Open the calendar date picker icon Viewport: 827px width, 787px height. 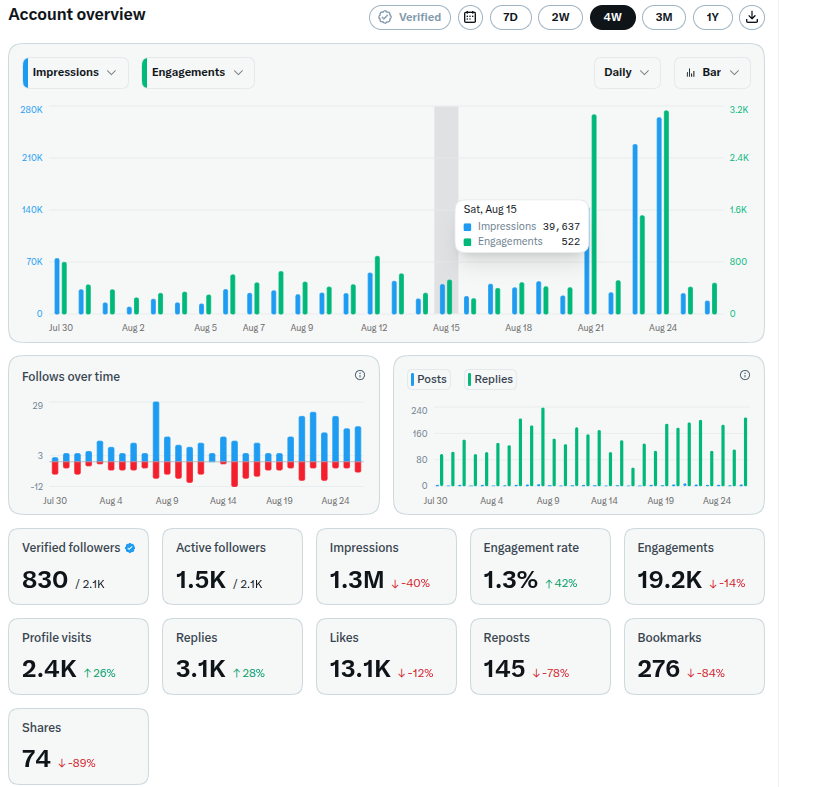coord(470,17)
